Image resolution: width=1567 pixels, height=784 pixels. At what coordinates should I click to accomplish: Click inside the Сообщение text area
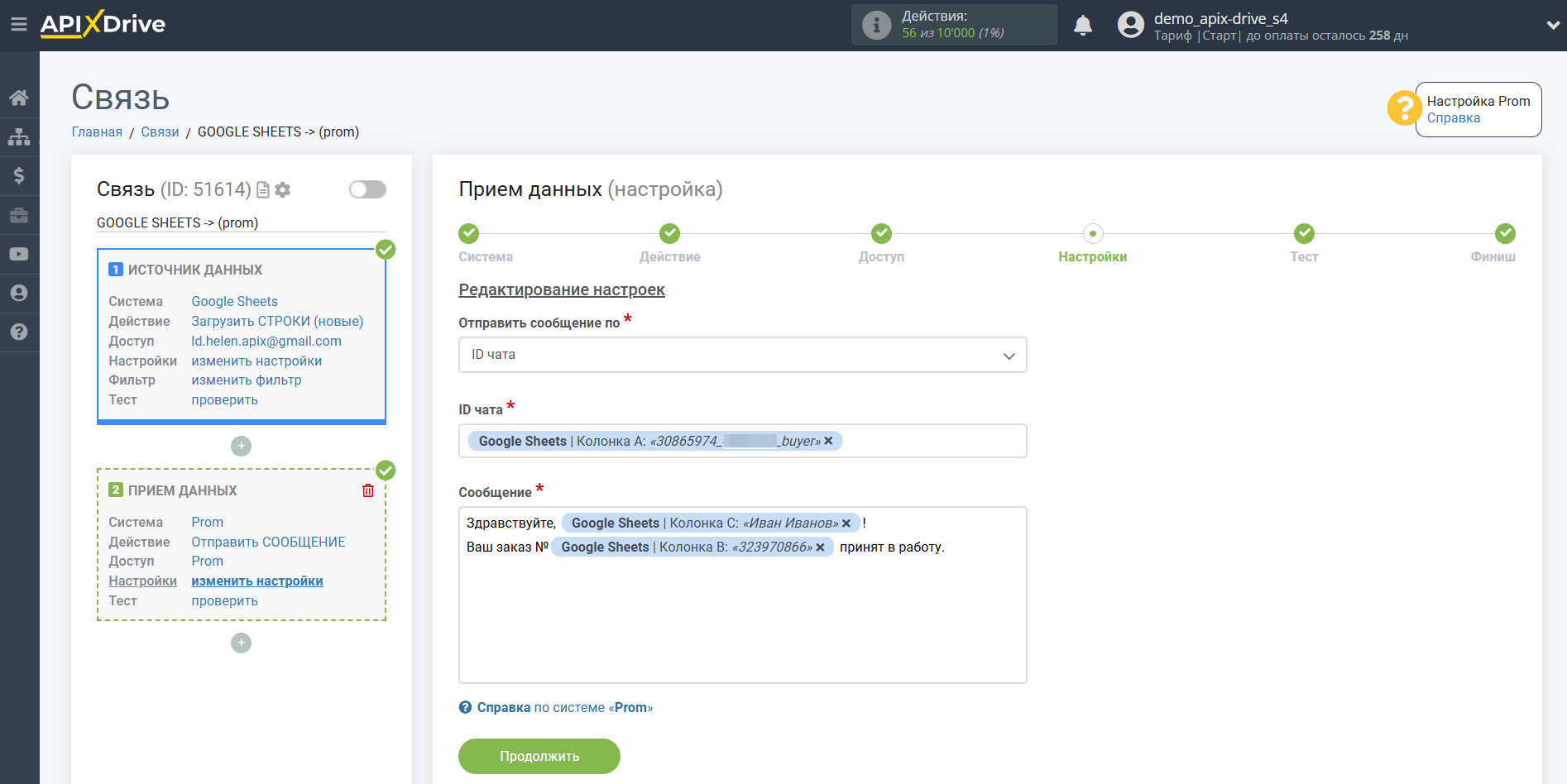click(742, 595)
